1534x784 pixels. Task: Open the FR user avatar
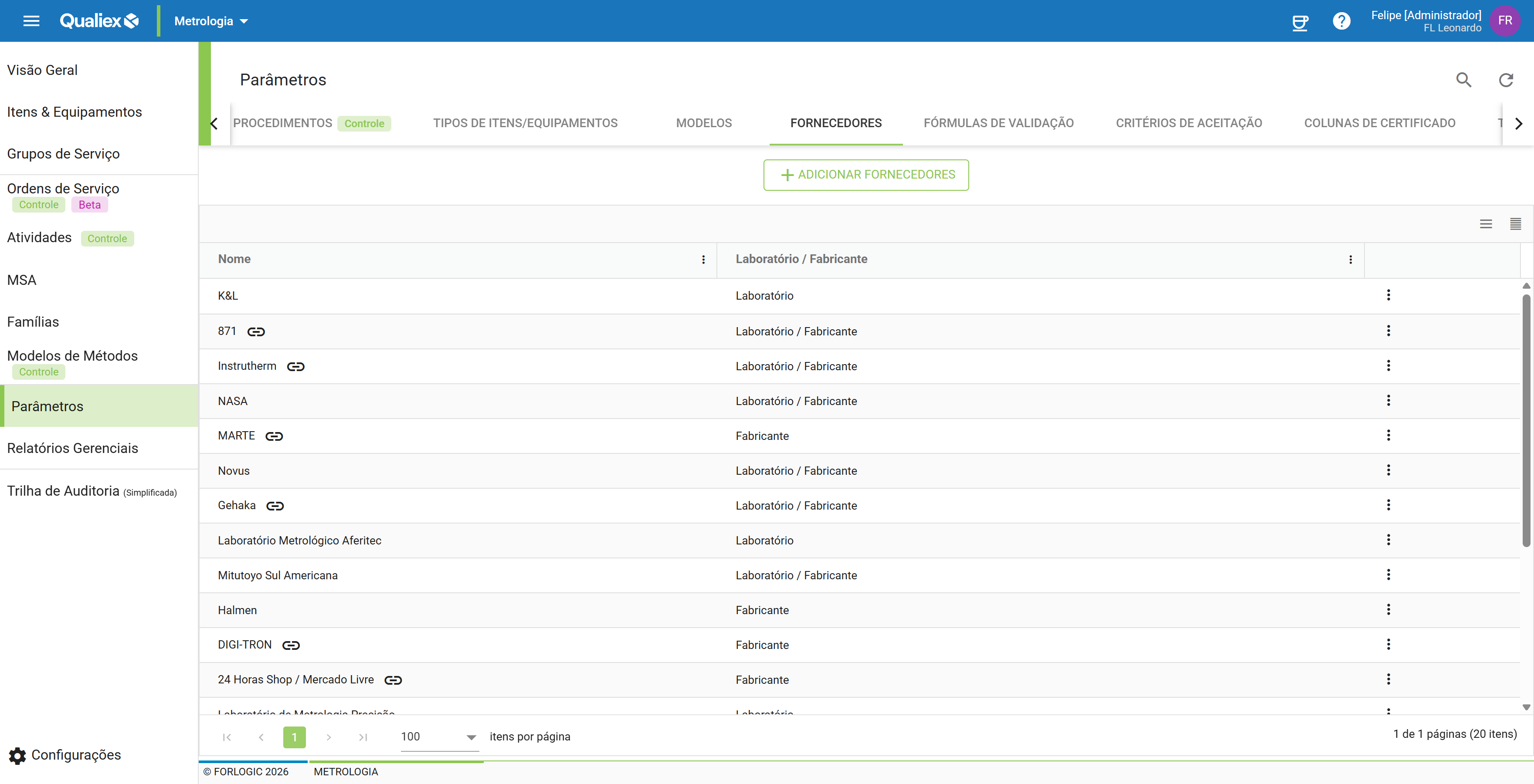[1505, 21]
